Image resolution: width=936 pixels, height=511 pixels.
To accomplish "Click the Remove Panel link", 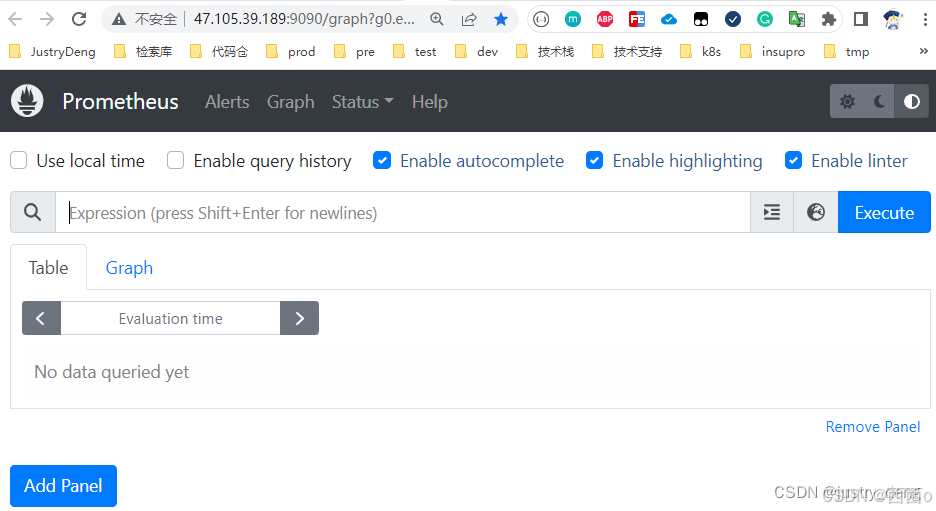I will (x=873, y=427).
